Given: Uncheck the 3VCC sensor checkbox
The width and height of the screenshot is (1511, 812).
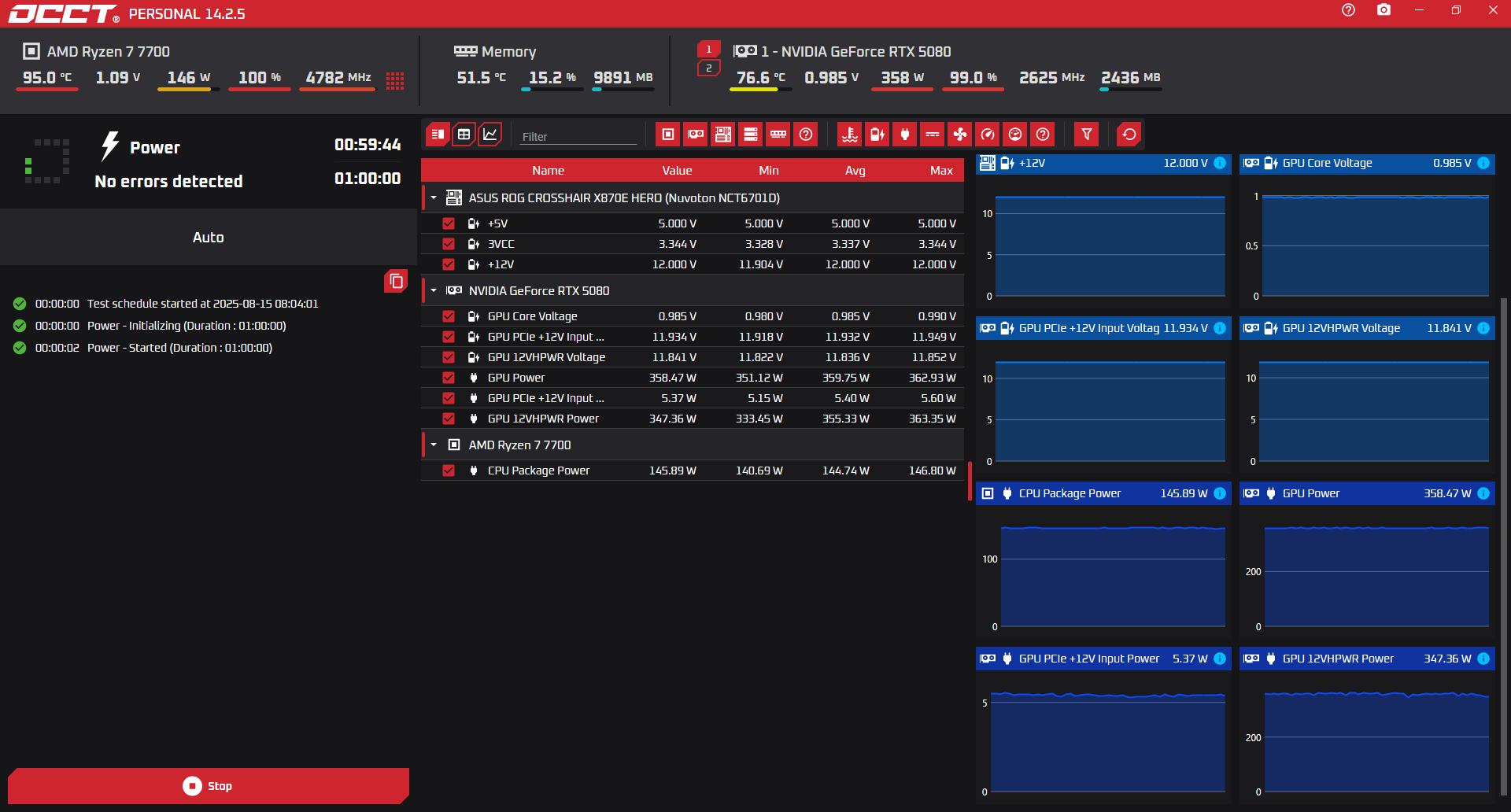Looking at the screenshot, I should [x=449, y=244].
